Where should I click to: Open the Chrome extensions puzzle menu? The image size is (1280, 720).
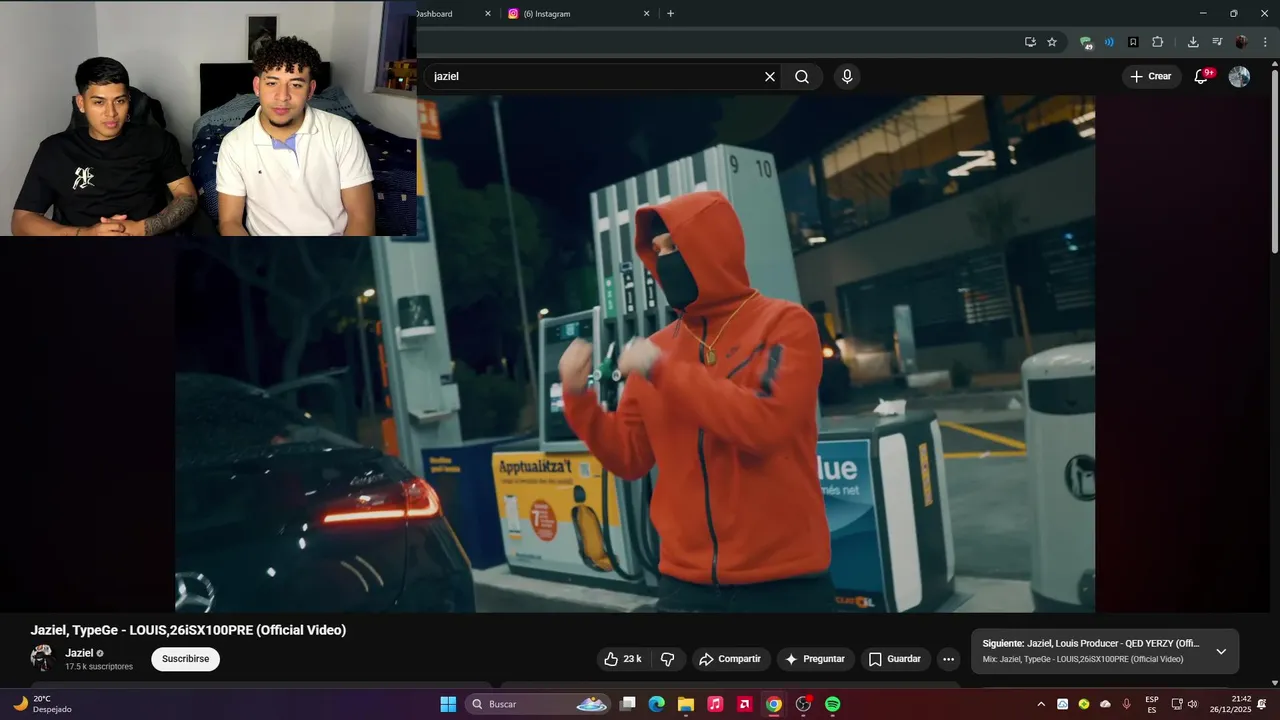click(x=1158, y=42)
